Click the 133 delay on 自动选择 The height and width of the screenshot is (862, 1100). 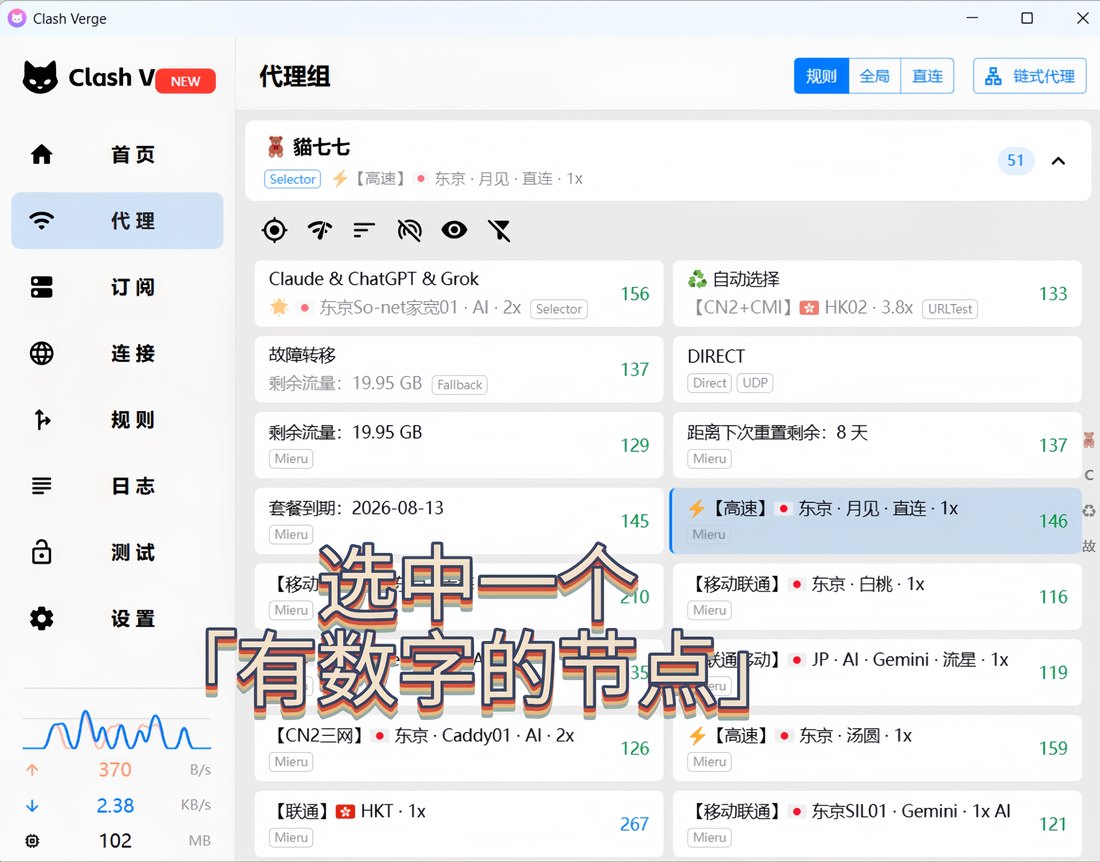pyautogui.click(x=1053, y=294)
